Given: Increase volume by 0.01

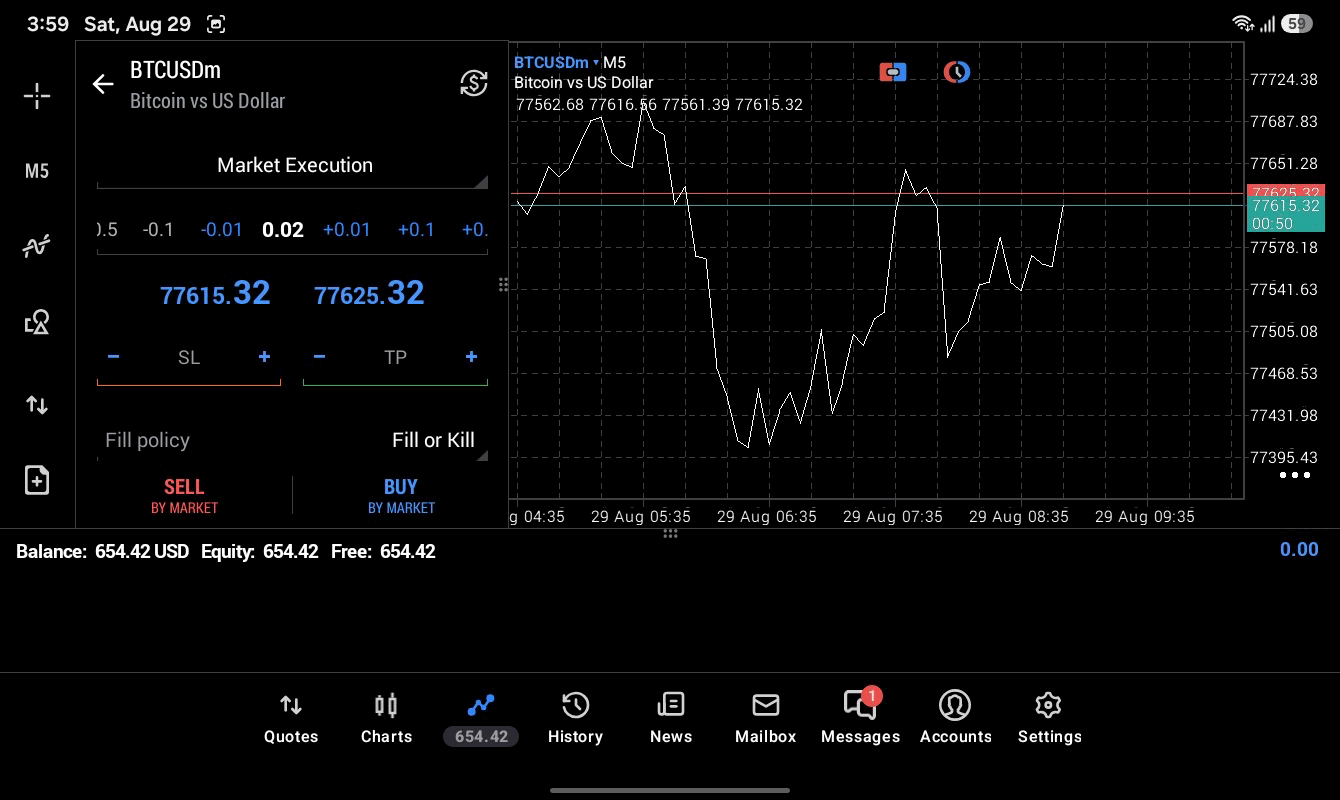Looking at the screenshot, I should [346, 230].
